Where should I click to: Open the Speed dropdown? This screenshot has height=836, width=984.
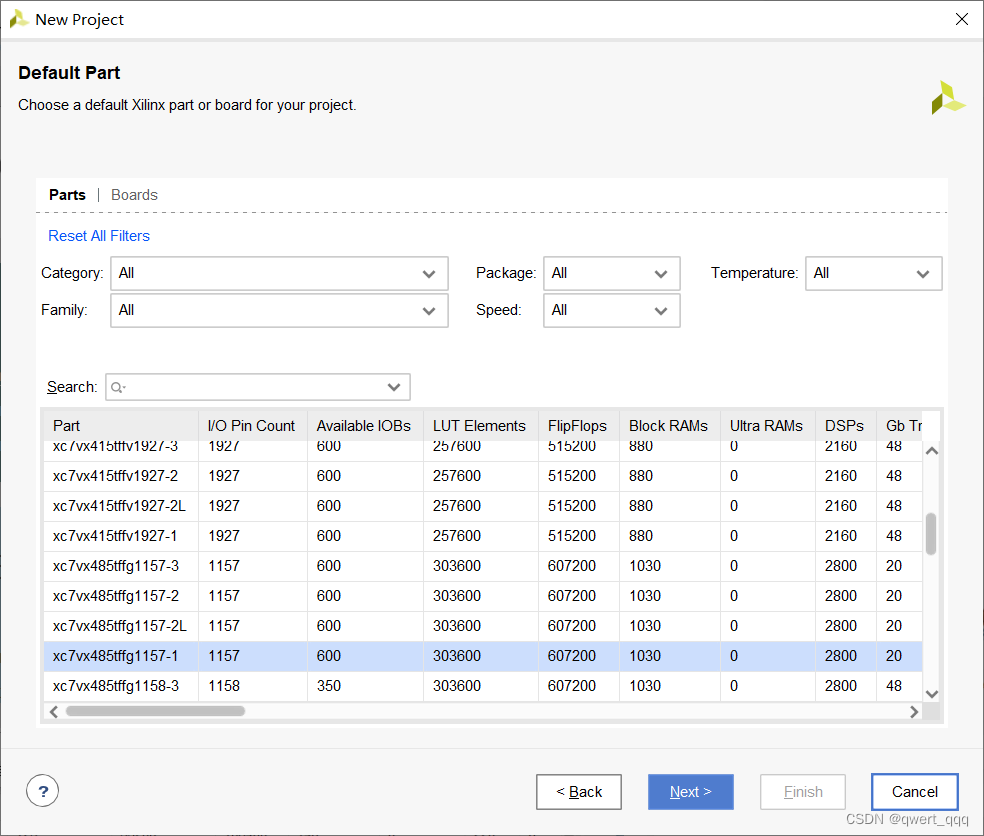coord(611,311)
